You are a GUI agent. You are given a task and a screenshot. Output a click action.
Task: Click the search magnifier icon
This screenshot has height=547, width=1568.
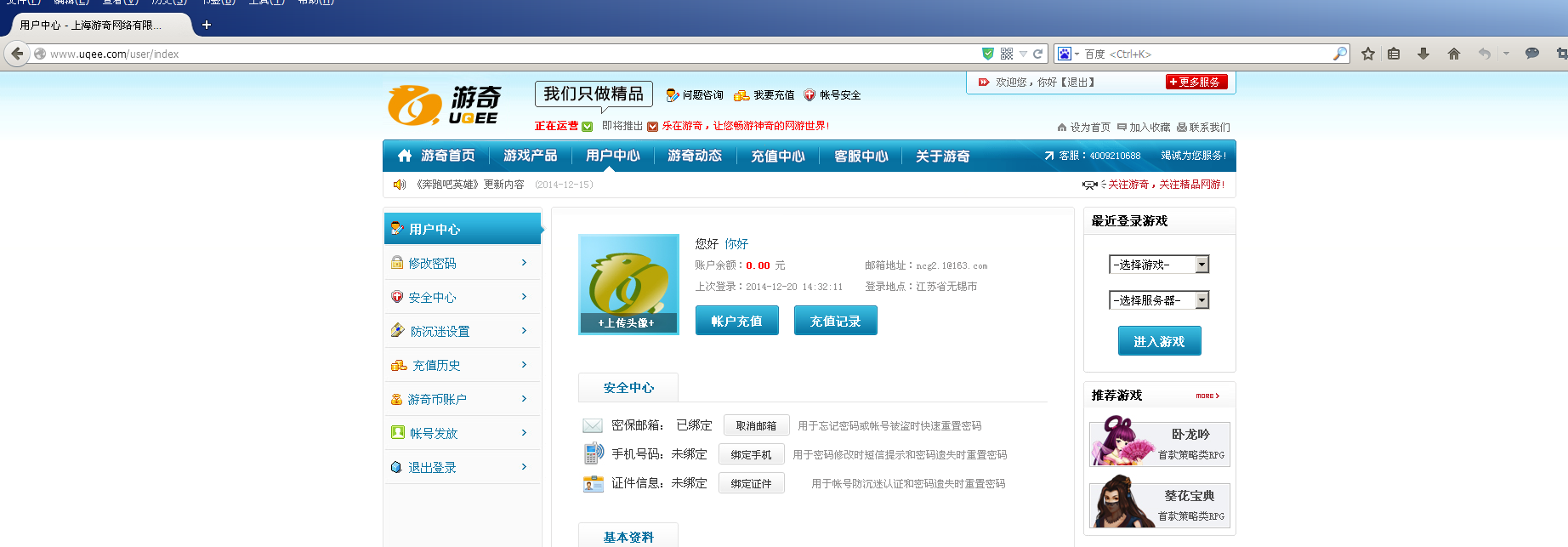[1340, 54]
